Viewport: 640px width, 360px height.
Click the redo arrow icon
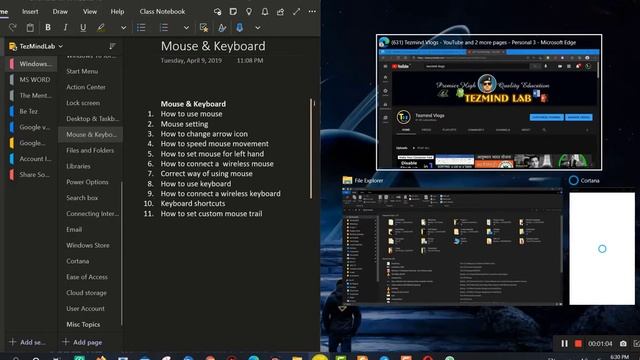(x=13, y=27)
